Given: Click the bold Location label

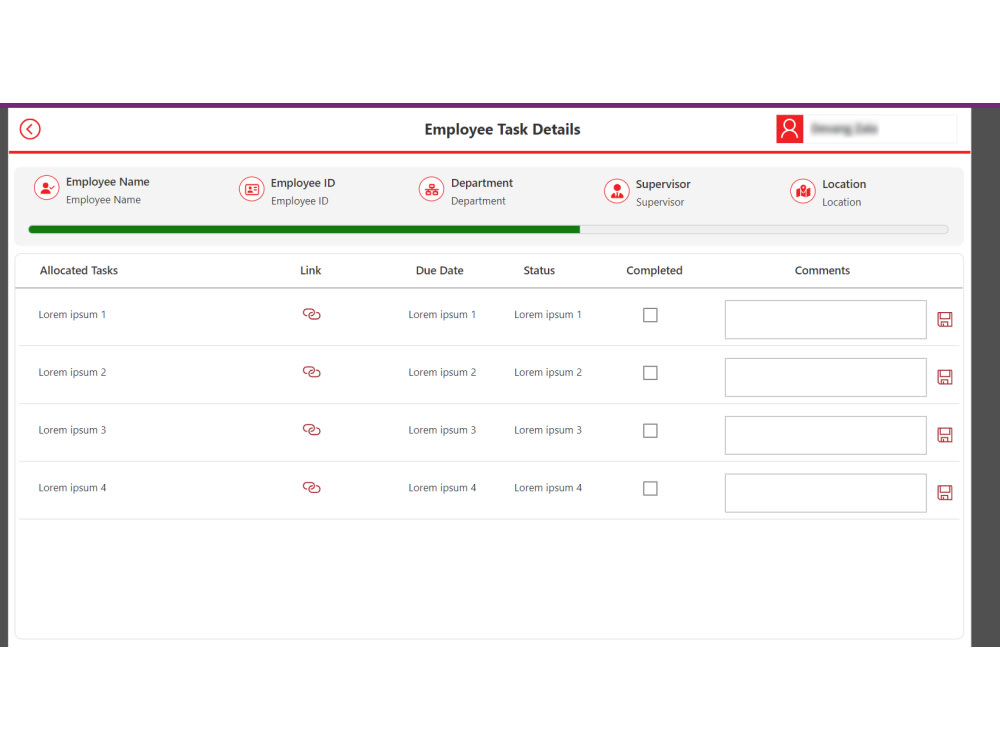Looking at the screenshot, I should pos(844,184).
